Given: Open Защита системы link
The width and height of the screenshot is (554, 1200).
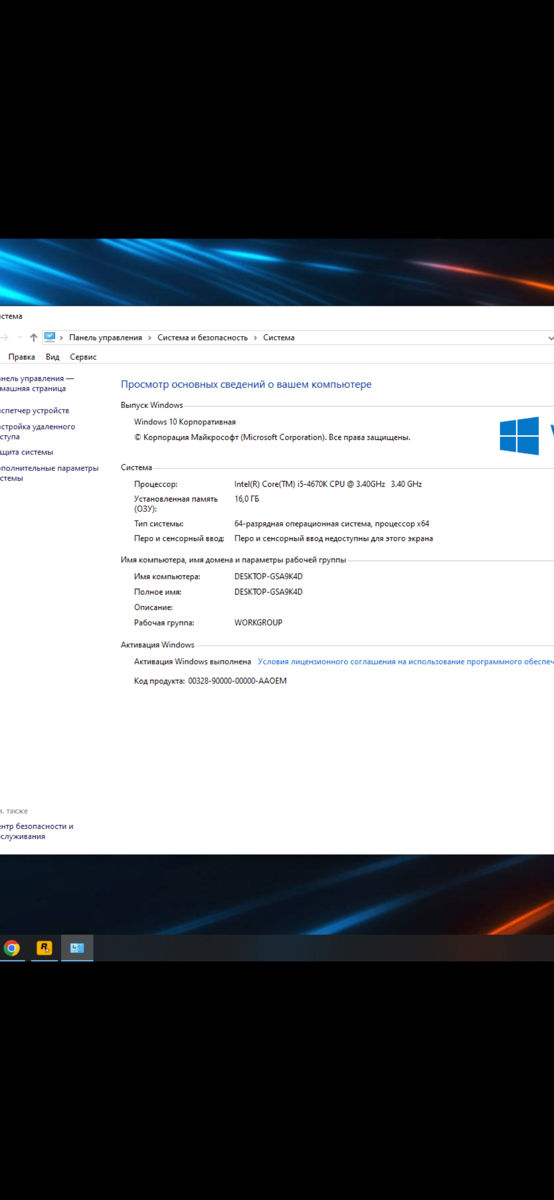Looking at the screenshot, I should pos(27,452).
